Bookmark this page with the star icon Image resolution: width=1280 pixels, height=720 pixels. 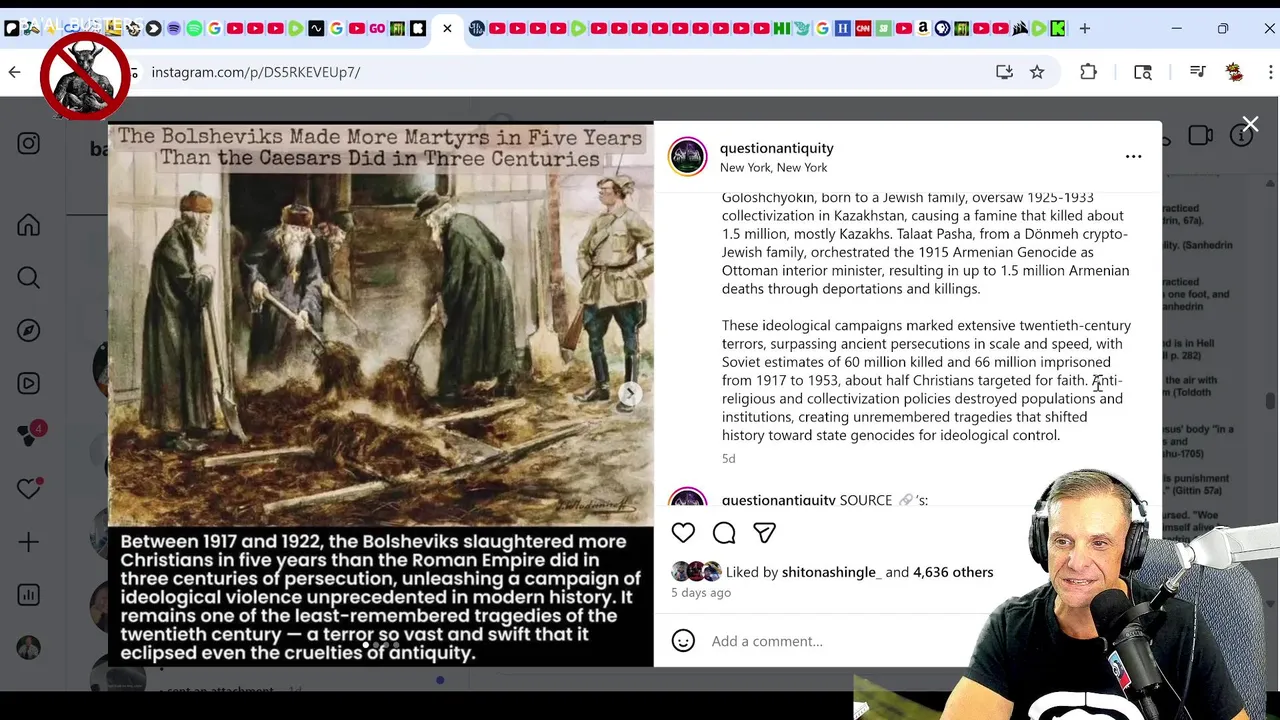point(1037,72)
